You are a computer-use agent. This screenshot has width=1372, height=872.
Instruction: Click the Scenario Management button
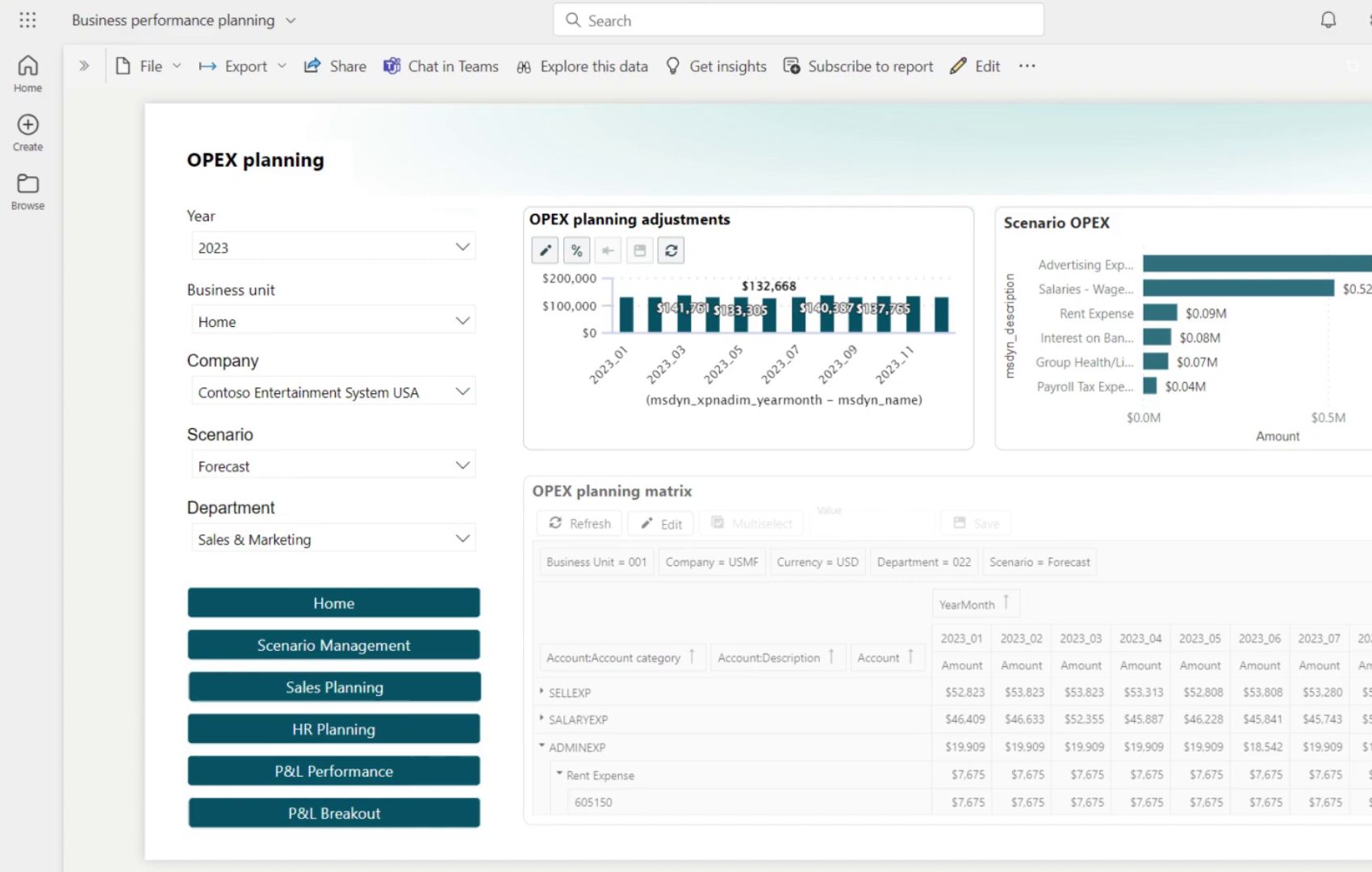click(333, 645)
